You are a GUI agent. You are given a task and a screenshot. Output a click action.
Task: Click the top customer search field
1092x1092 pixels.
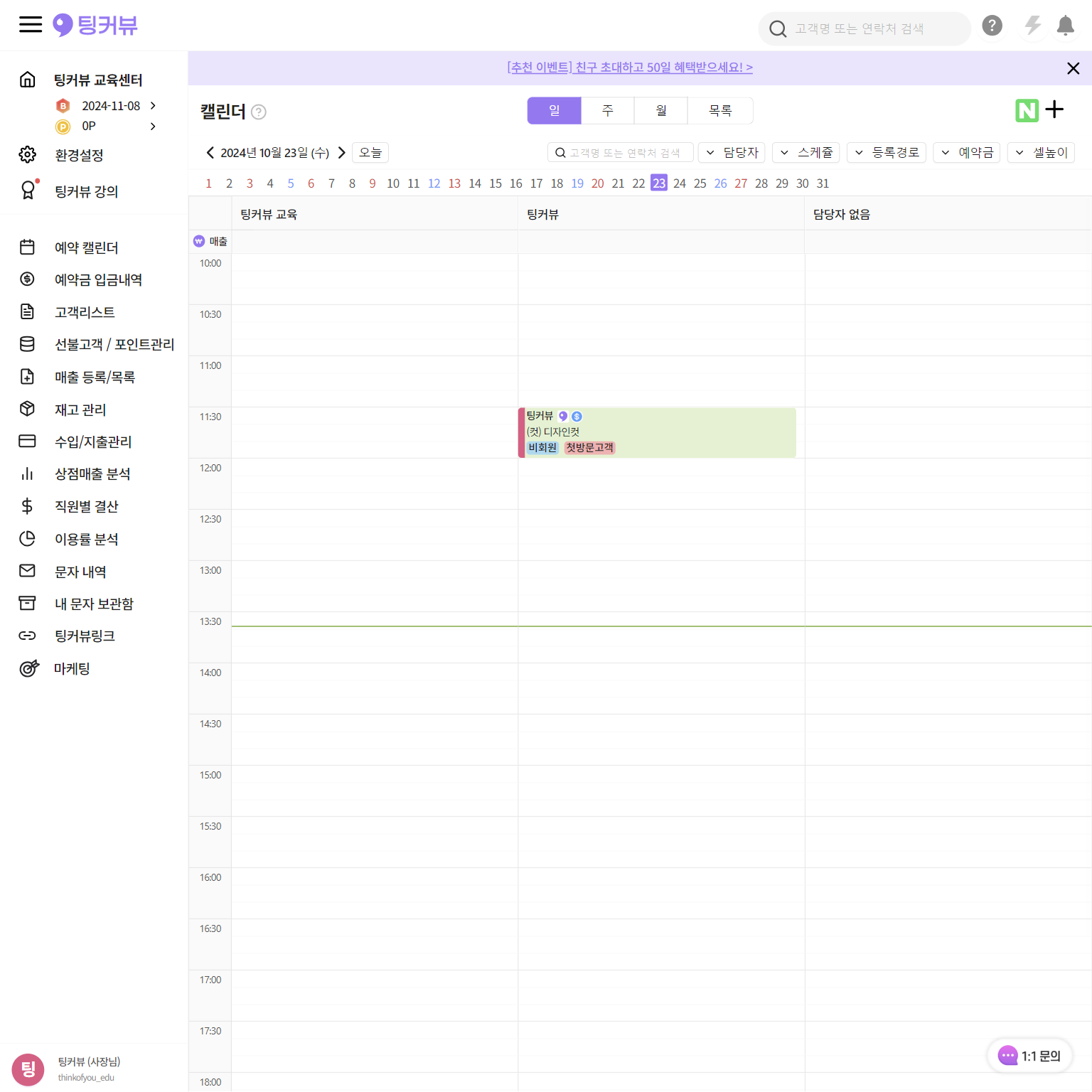tap(864, 28)
